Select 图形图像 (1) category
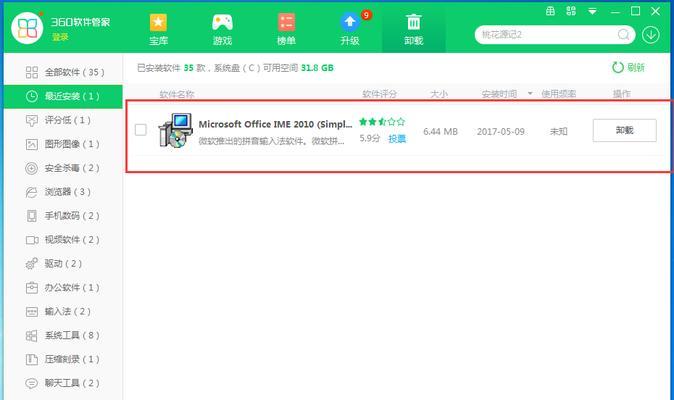Screen dimensions: 674x400 coord(64,144)
